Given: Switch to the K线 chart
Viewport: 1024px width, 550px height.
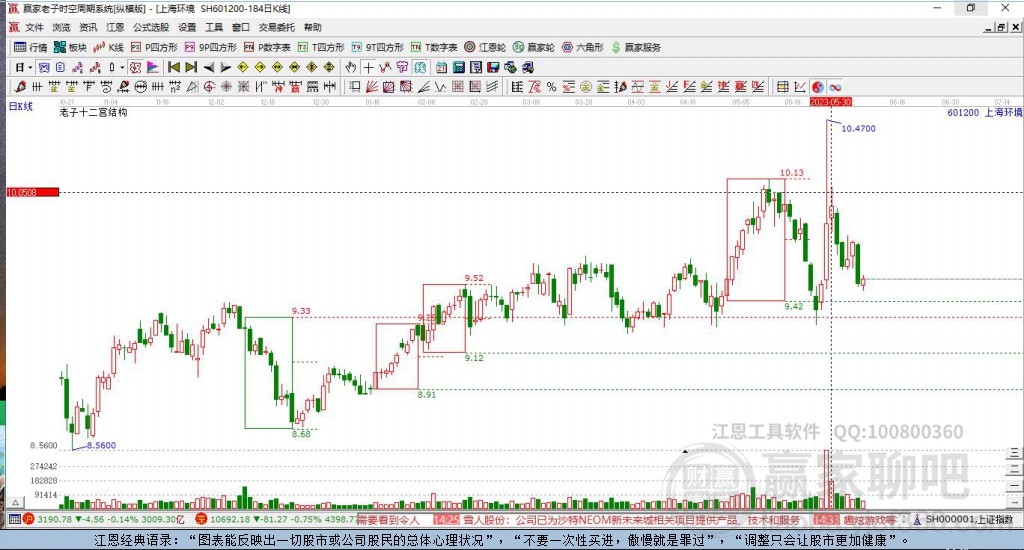Looking at the screenshot, I should tap(108, 47).
